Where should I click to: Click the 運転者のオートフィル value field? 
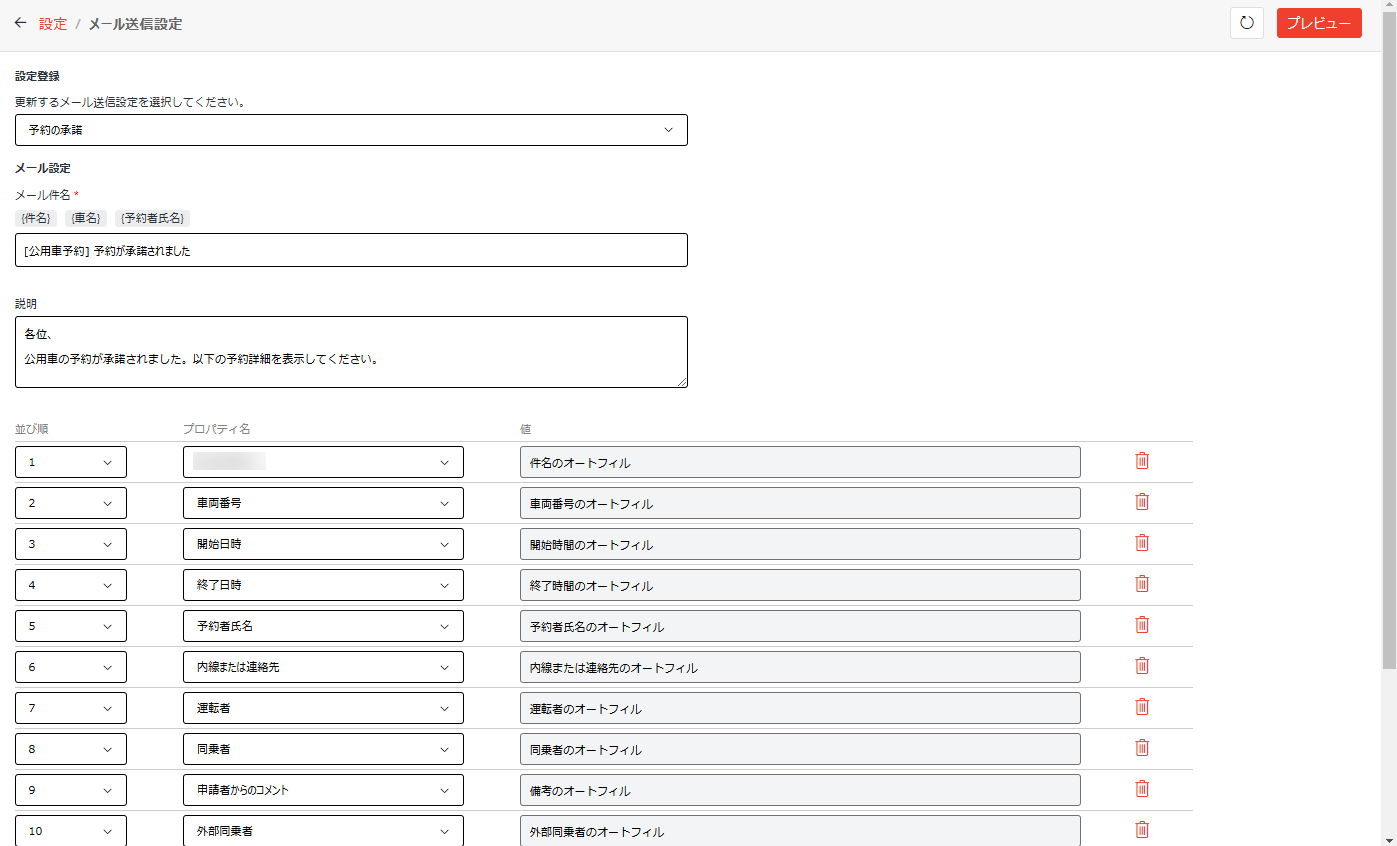point(800,708)
